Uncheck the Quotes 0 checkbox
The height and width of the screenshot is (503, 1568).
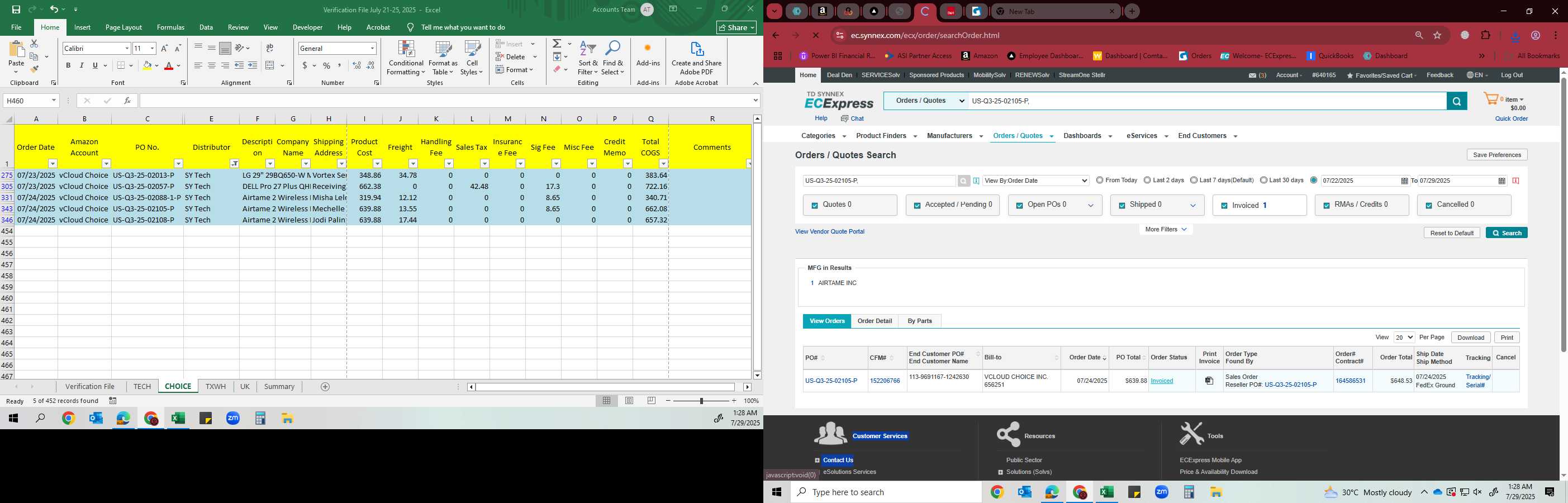[814, 206]
